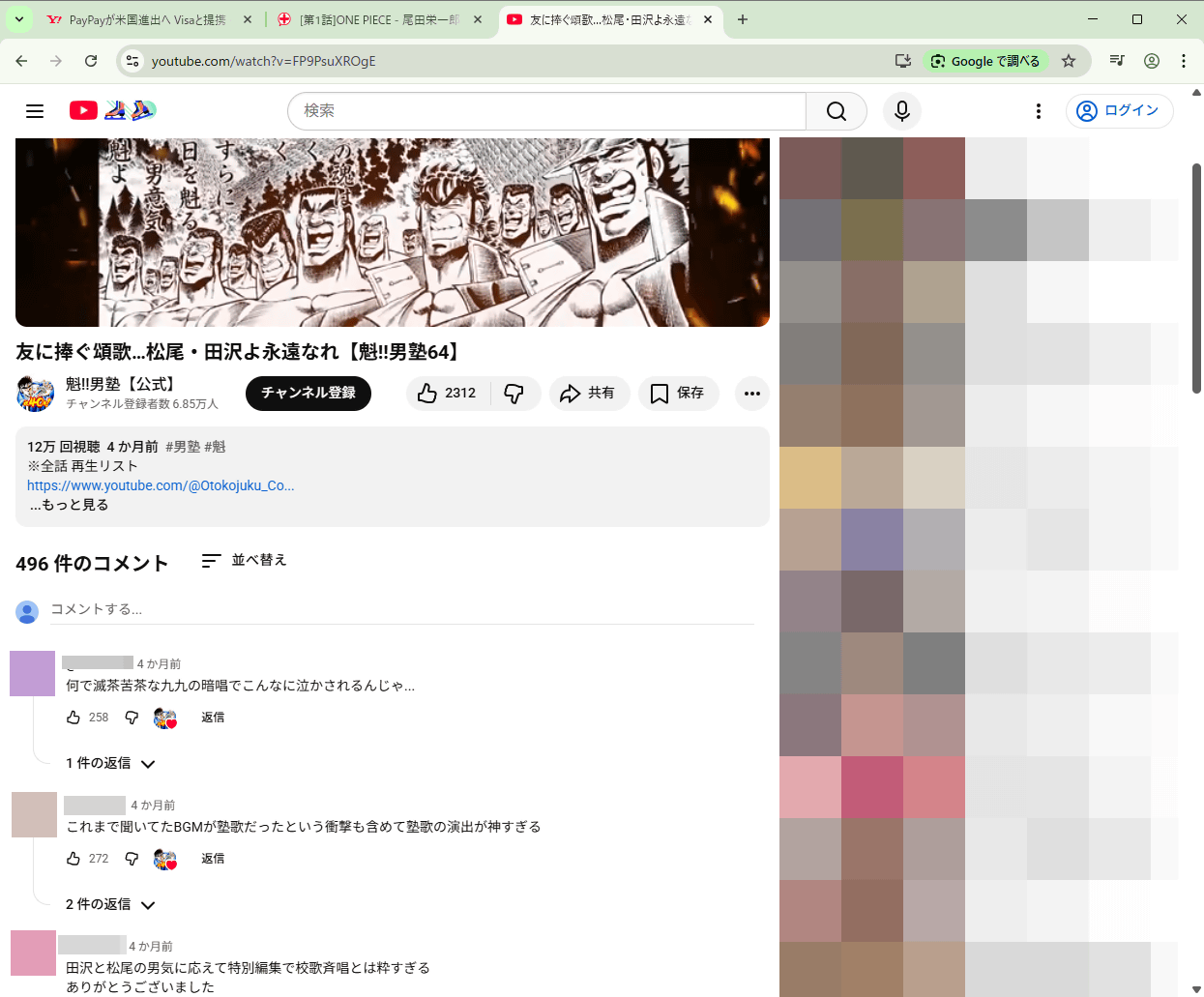The width and height of the screenshot is (1204, 997).
Task: Open Chrome profile icon
Action: (x=1152, y=61)
